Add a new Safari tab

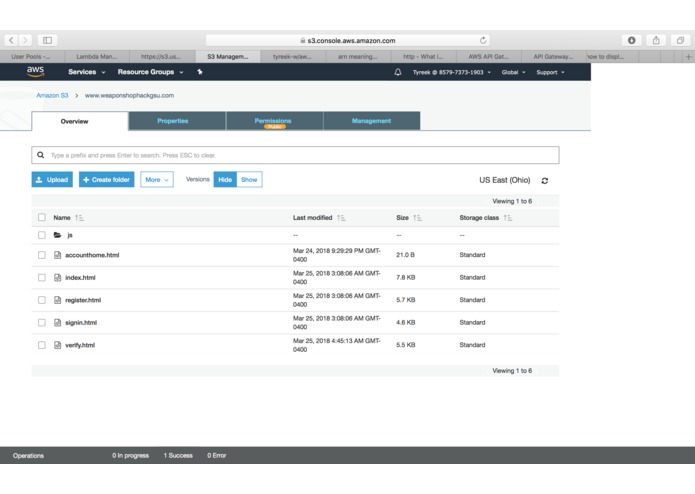[x=688, y=57]
